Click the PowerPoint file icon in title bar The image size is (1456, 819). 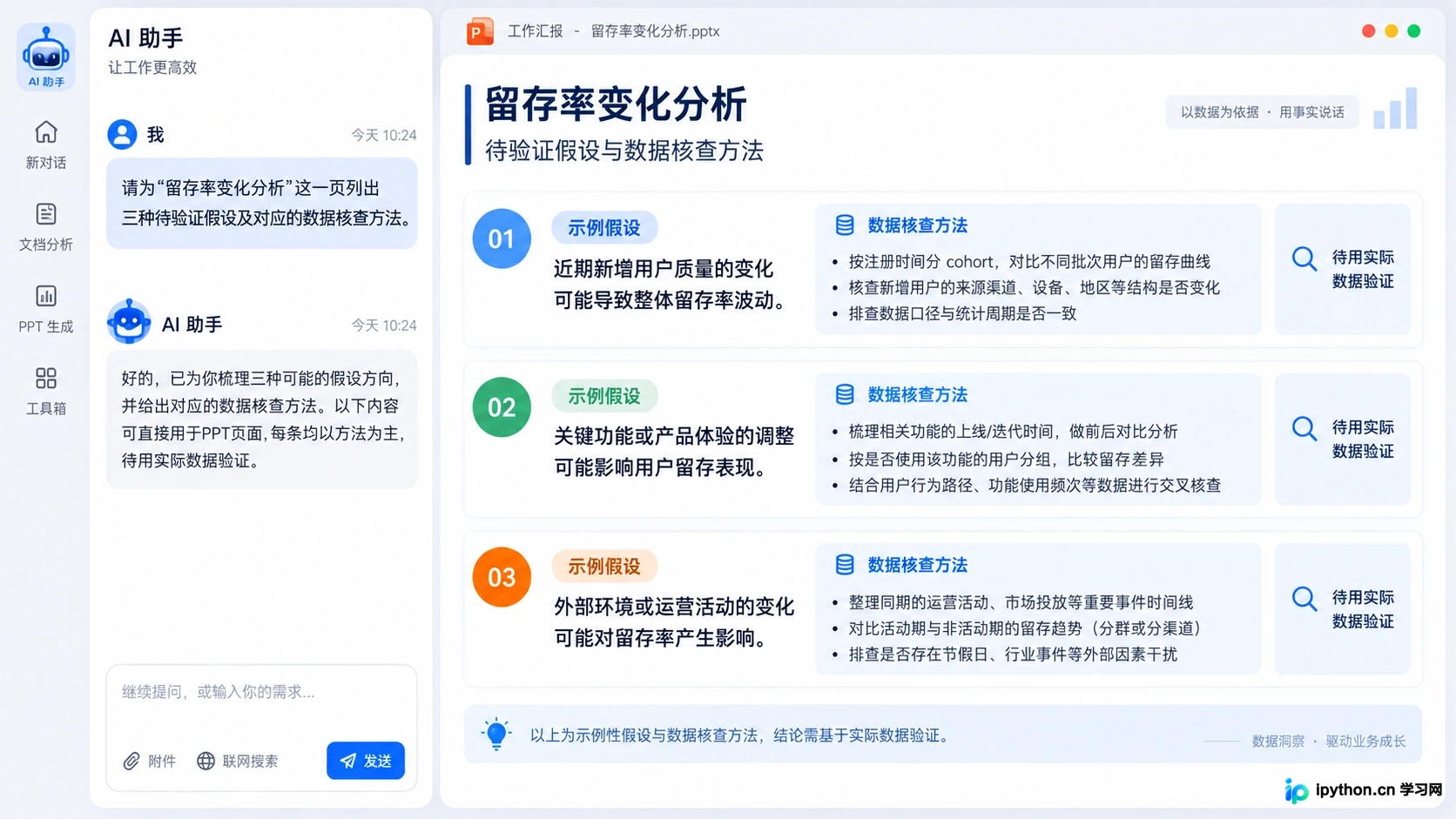(x=480, y=31)
